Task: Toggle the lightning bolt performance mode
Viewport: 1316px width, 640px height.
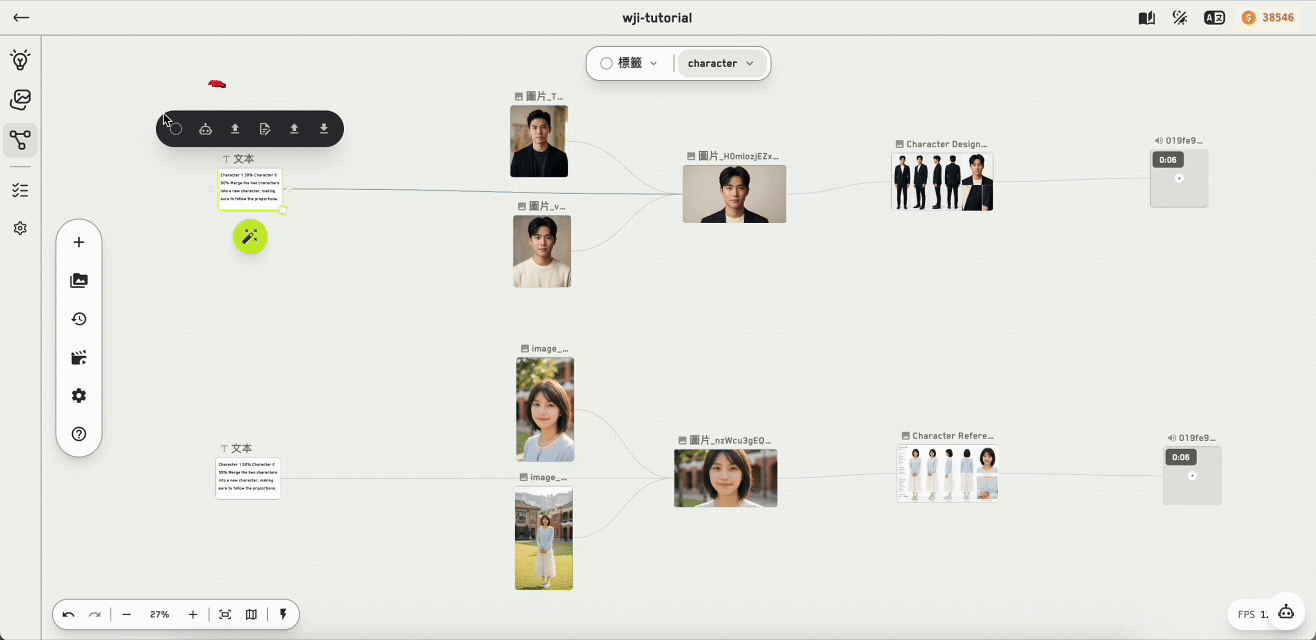Action: click(x=283, y=615)
